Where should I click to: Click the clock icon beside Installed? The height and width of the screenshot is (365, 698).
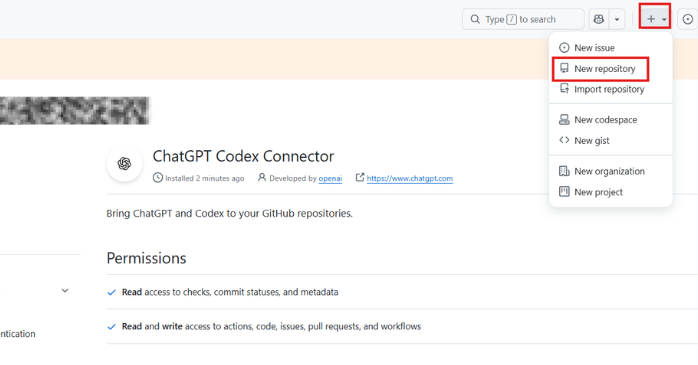(x=158, y=178)
